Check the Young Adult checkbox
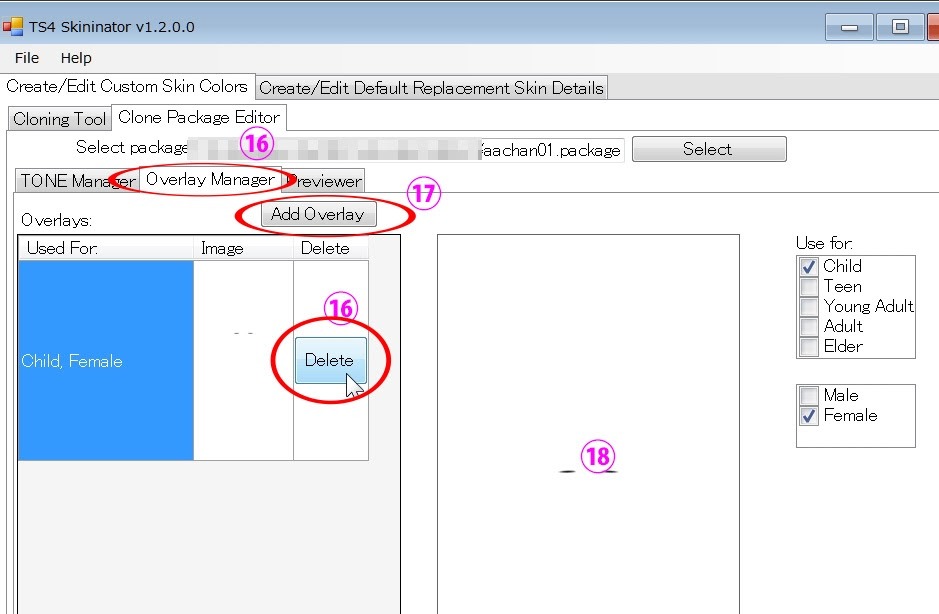 tap(809, 307)
